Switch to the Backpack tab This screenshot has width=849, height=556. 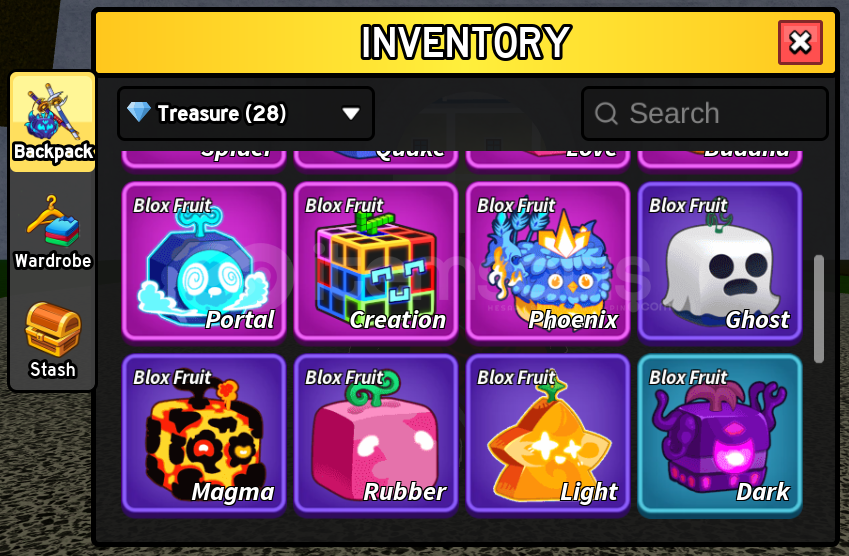pyautogui.click(x=53, y=122)
